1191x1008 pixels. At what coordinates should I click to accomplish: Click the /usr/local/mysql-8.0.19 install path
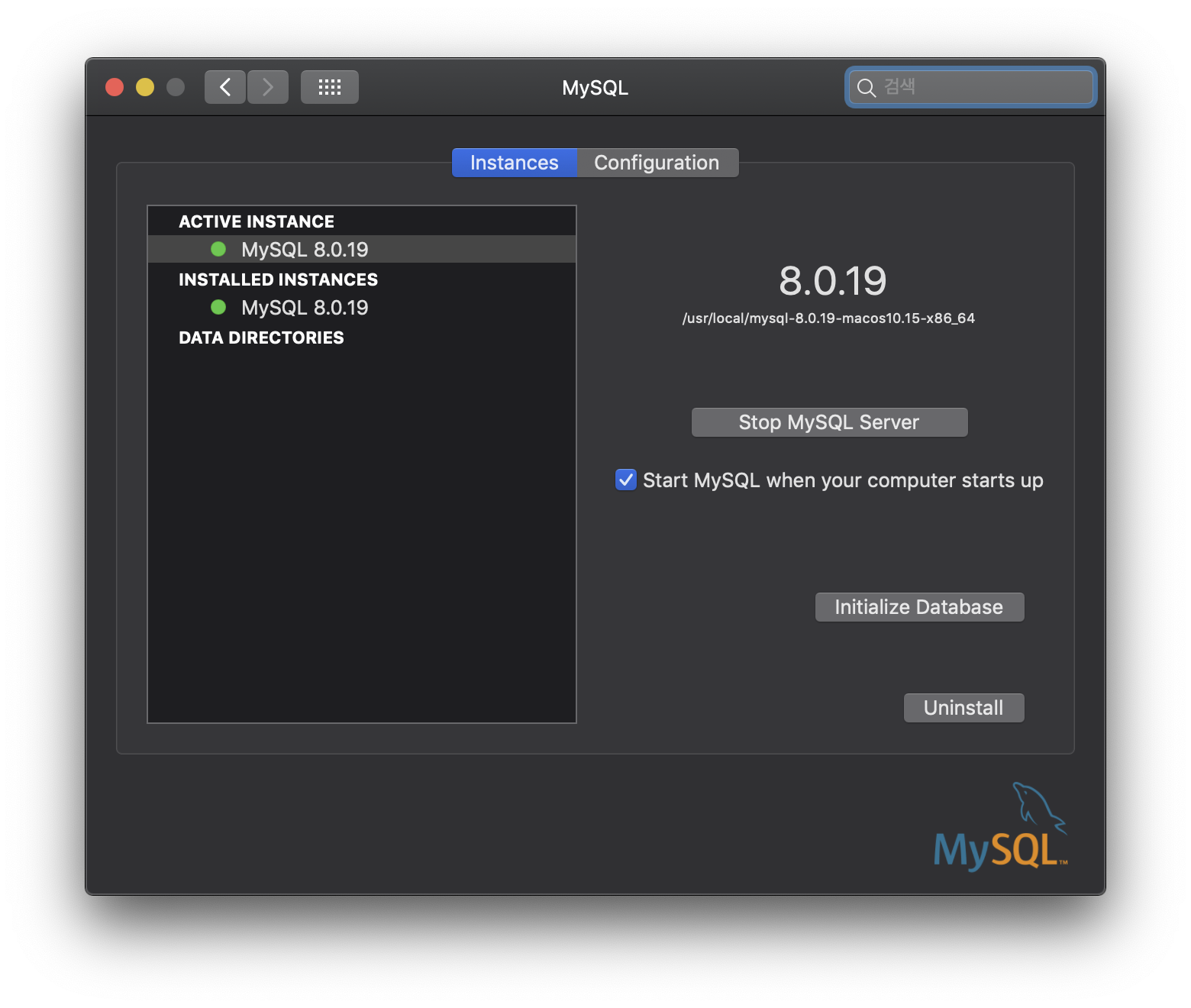[828, 318]
